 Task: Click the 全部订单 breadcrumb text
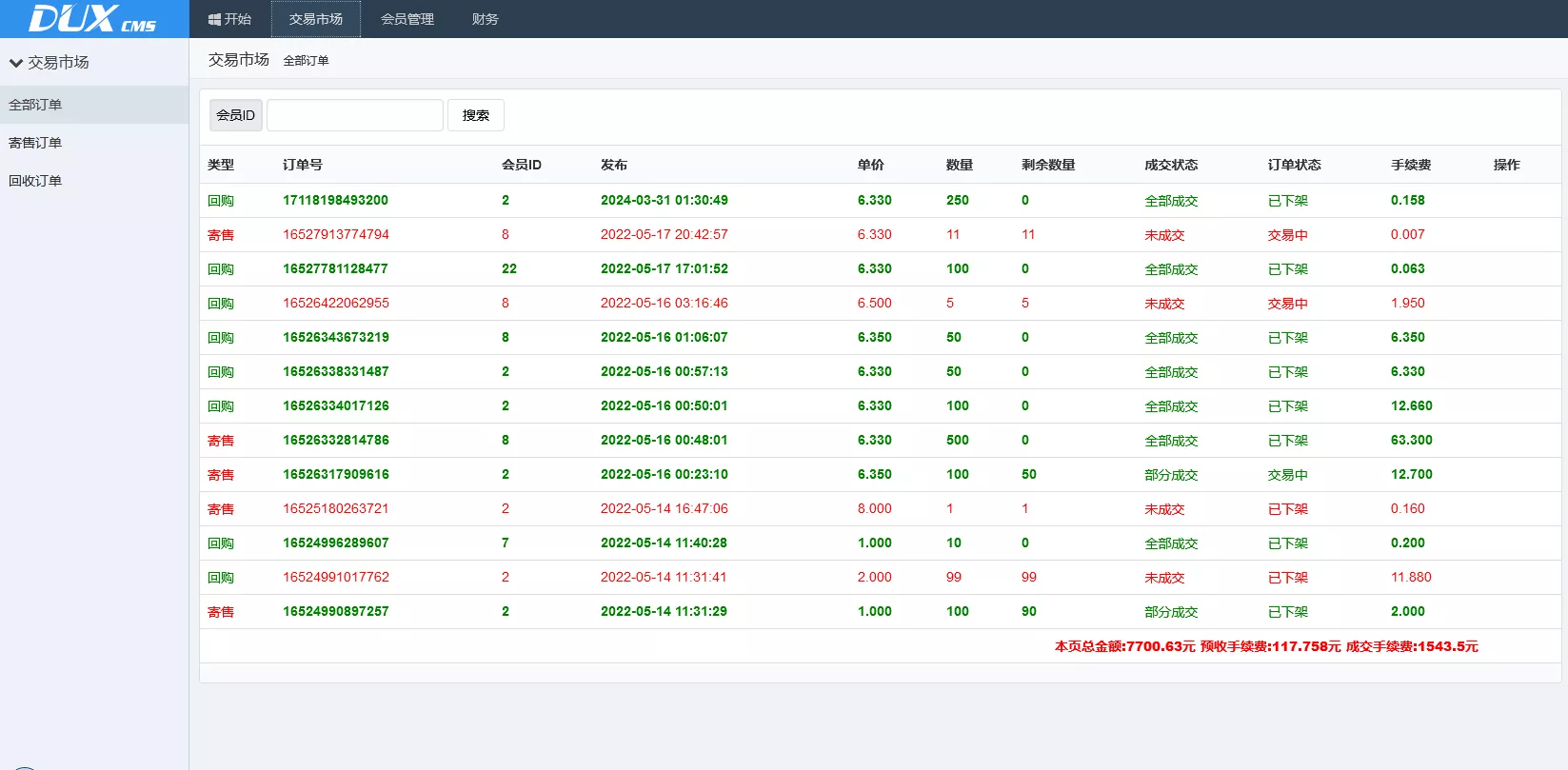tap(306, 61)
